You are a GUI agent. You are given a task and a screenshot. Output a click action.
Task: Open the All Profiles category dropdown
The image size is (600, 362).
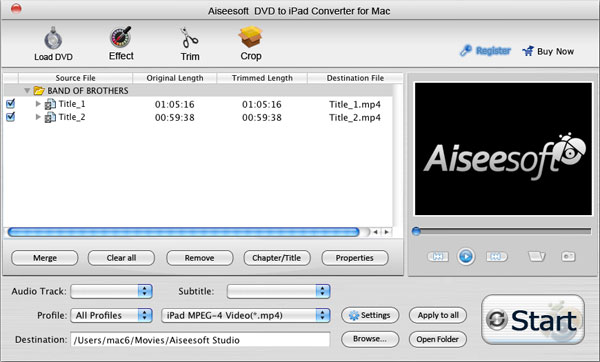tap(111, 315)
